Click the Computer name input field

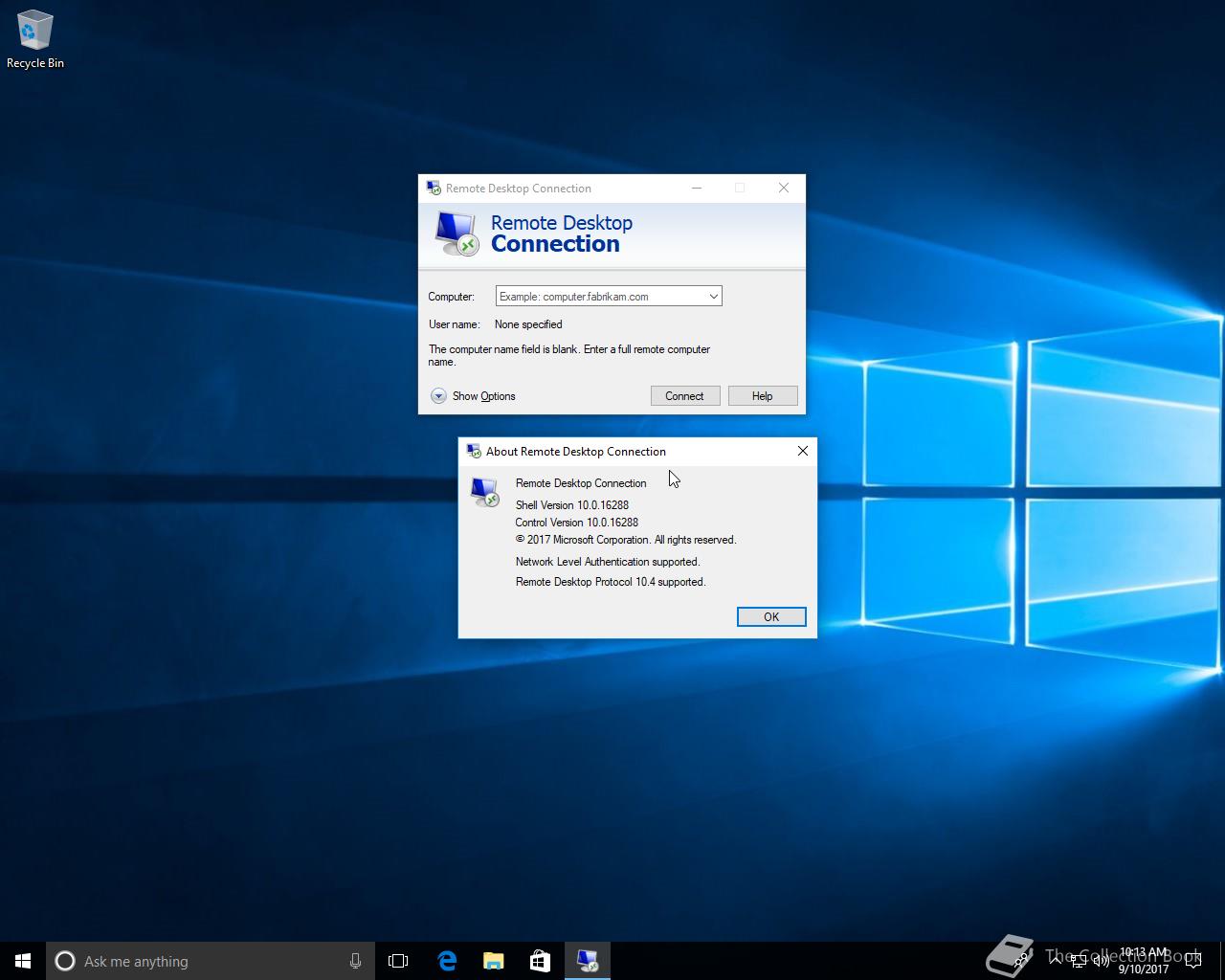600,297
